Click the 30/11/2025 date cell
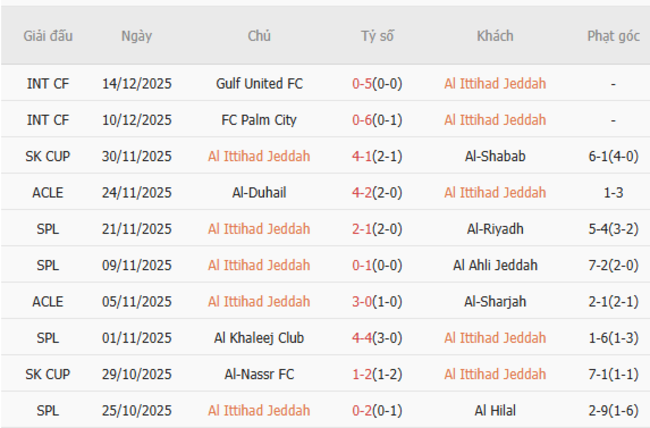This screenshot has width=650, height=428. tap(137, 156)
